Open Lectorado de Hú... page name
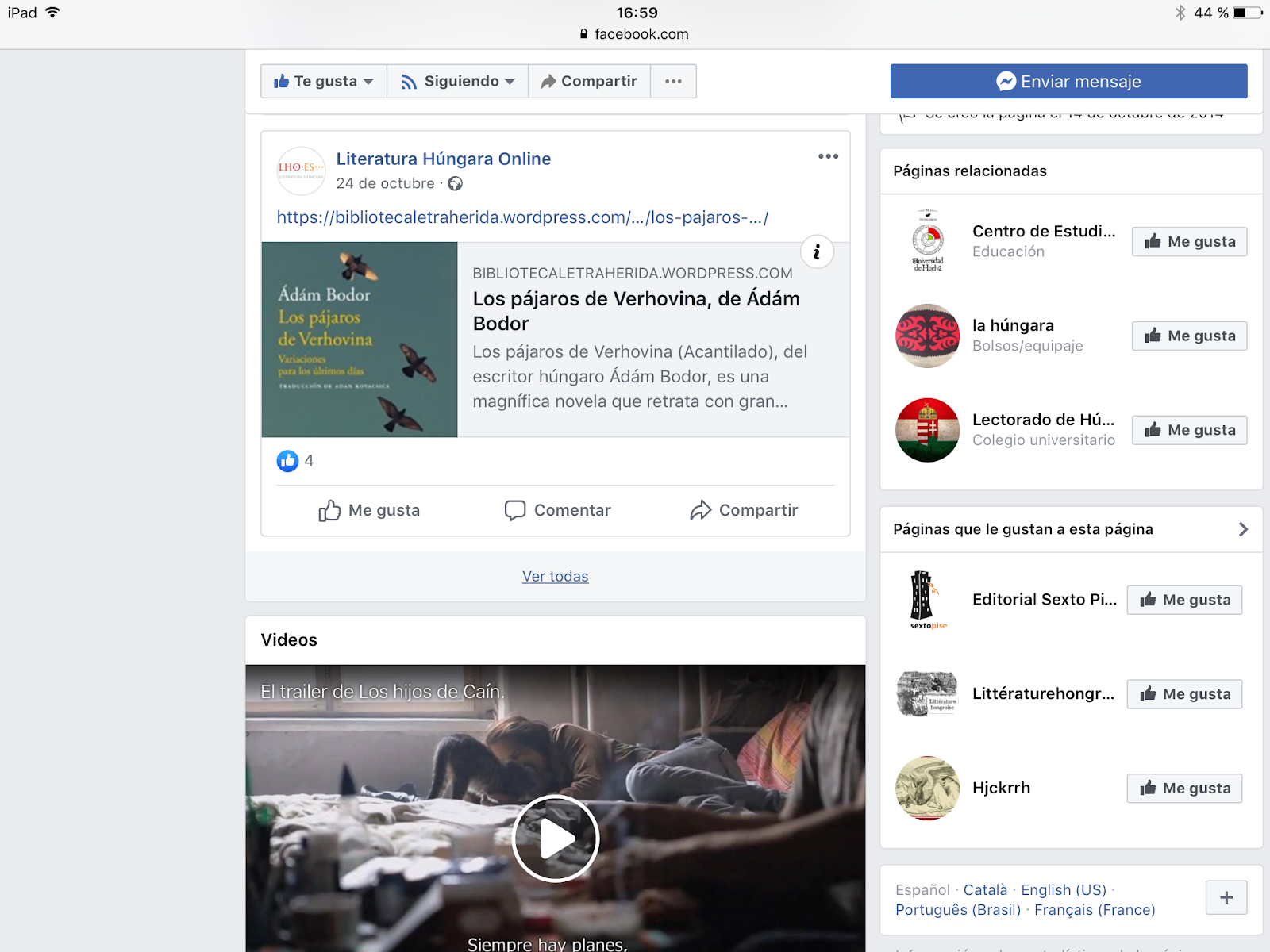Viewport: 1270px width, 952px height. click(x=1043, y=420)
